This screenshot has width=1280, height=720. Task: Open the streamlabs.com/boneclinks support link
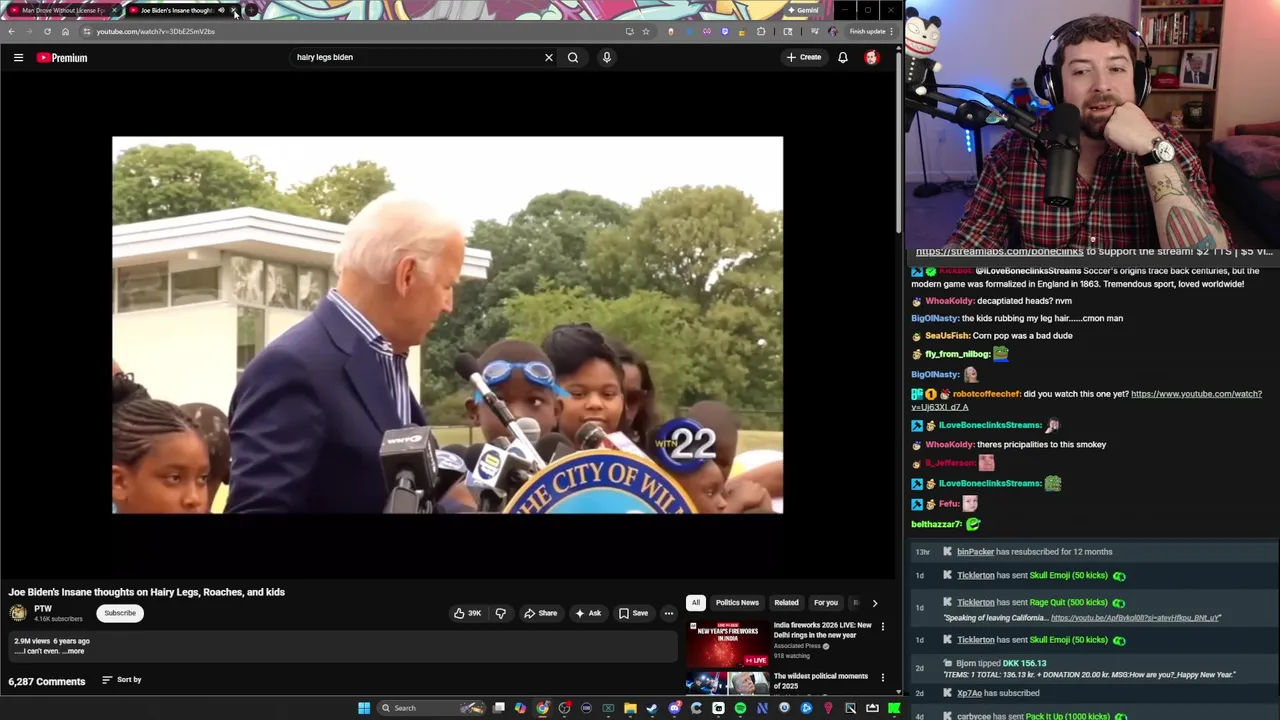pos(999,252)
